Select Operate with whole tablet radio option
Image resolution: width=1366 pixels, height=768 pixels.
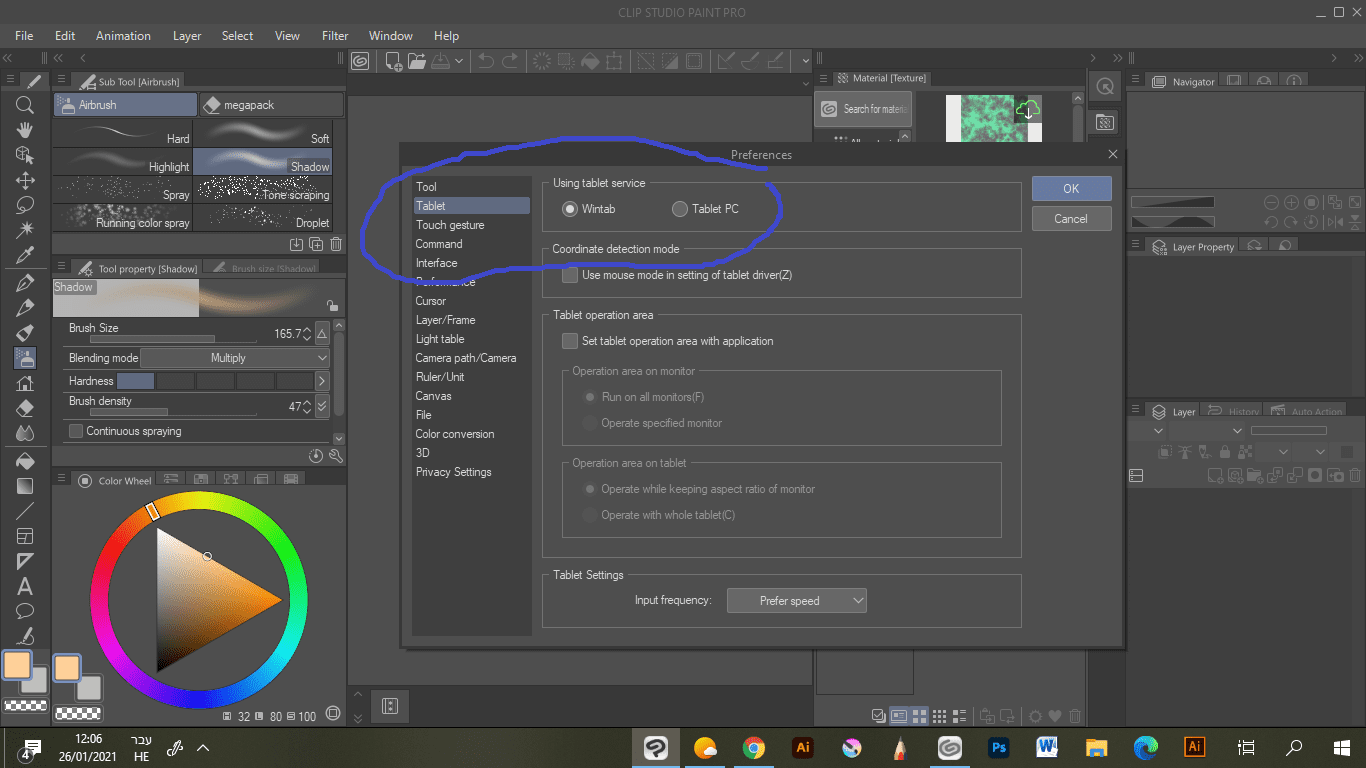(x=590, y=515)
